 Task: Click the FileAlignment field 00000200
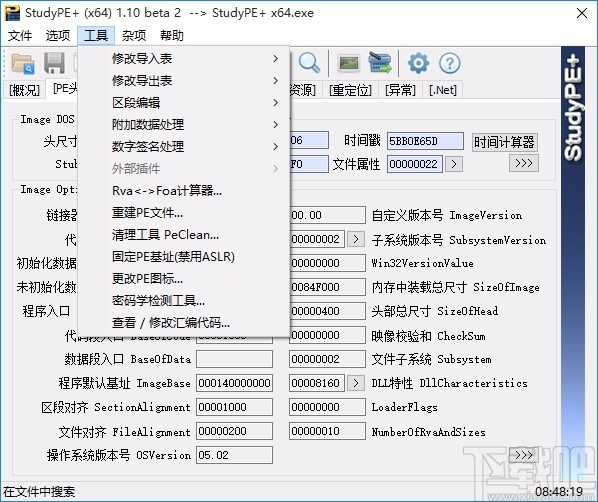tap(235, 431)
